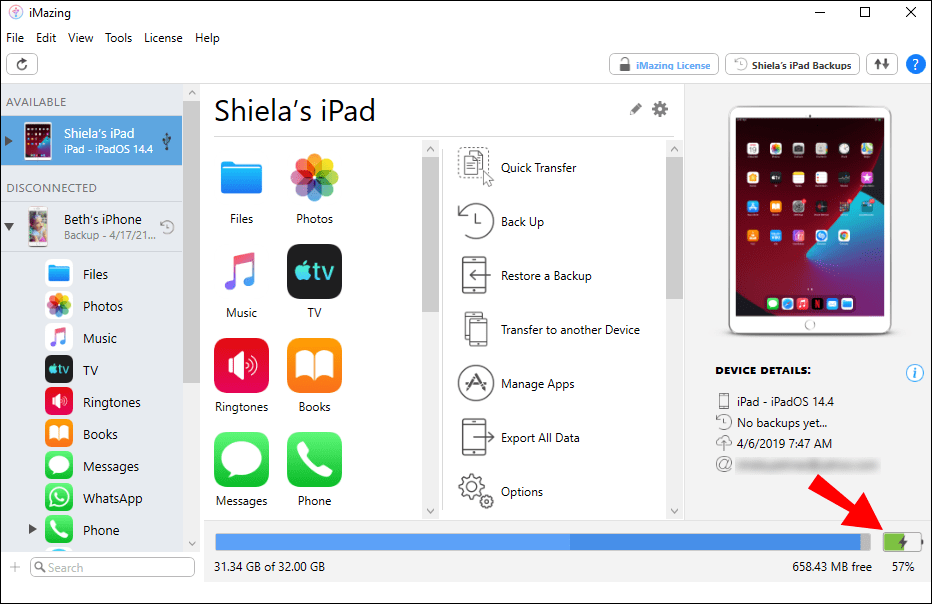The height and width of the screenshot is (604, 932).
Task: Click the '658.43 MB free' storage text
Action: coord(832,567)
